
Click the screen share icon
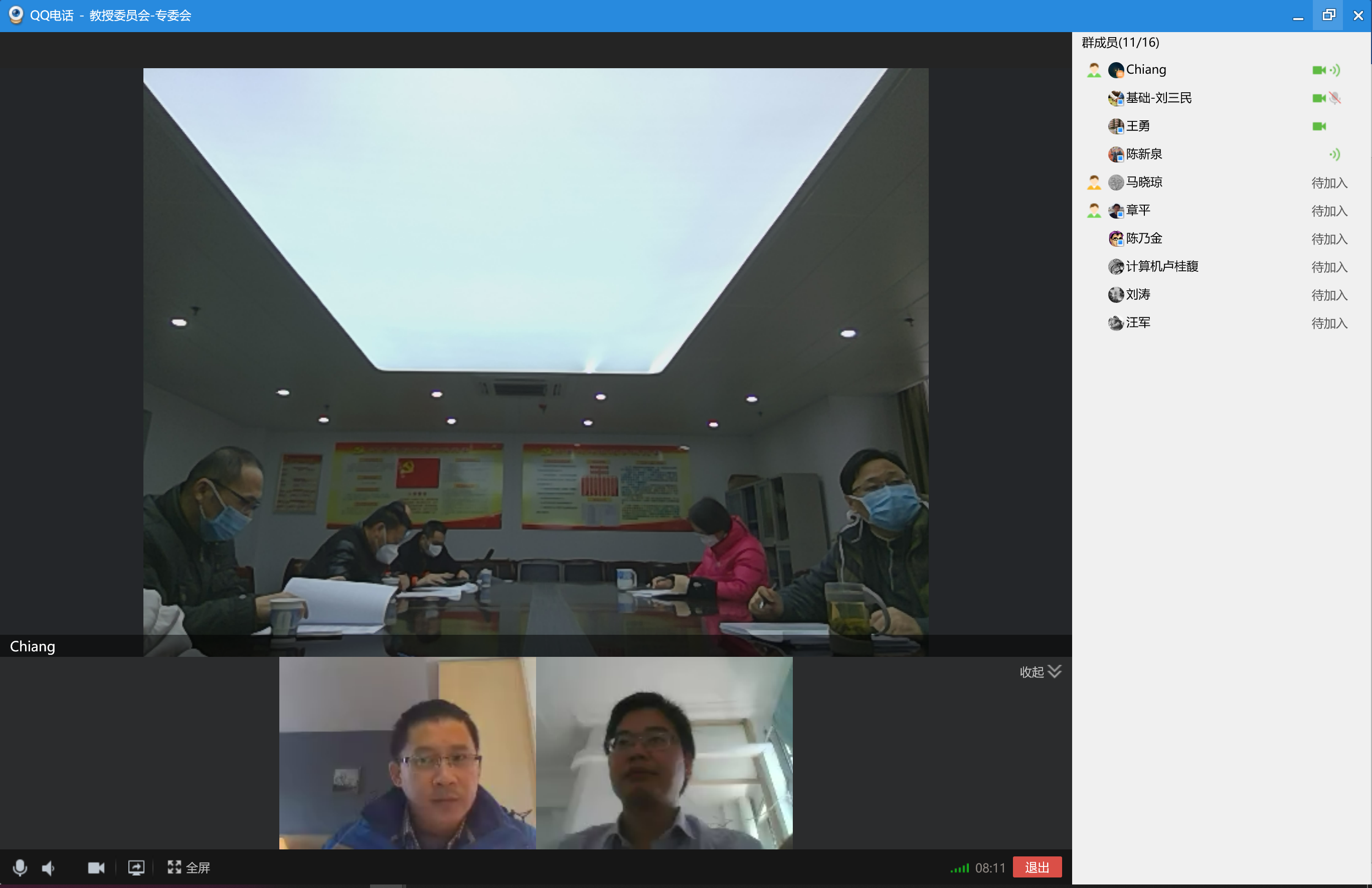(x=136, y=867)
